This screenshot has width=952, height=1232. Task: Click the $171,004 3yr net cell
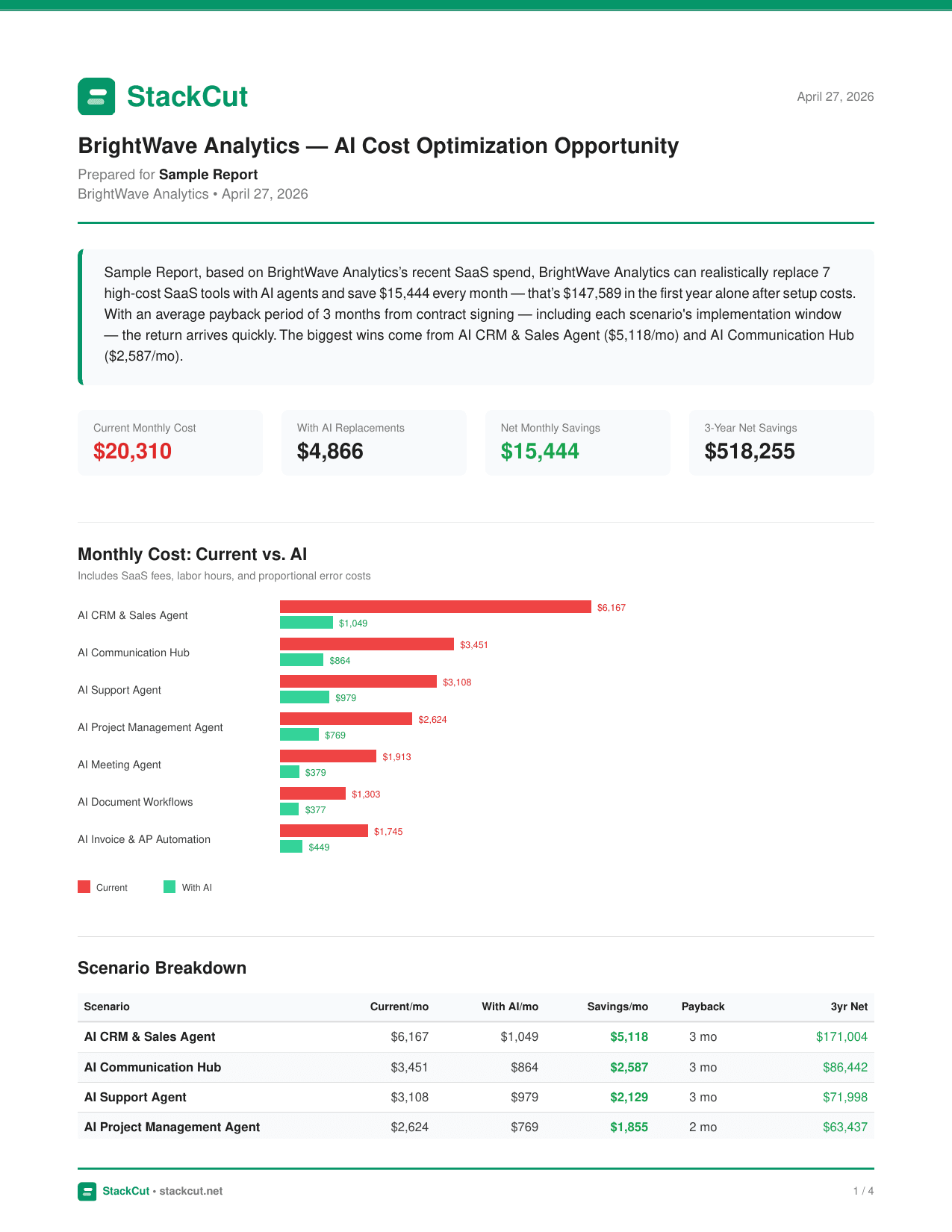point(841,1037)
